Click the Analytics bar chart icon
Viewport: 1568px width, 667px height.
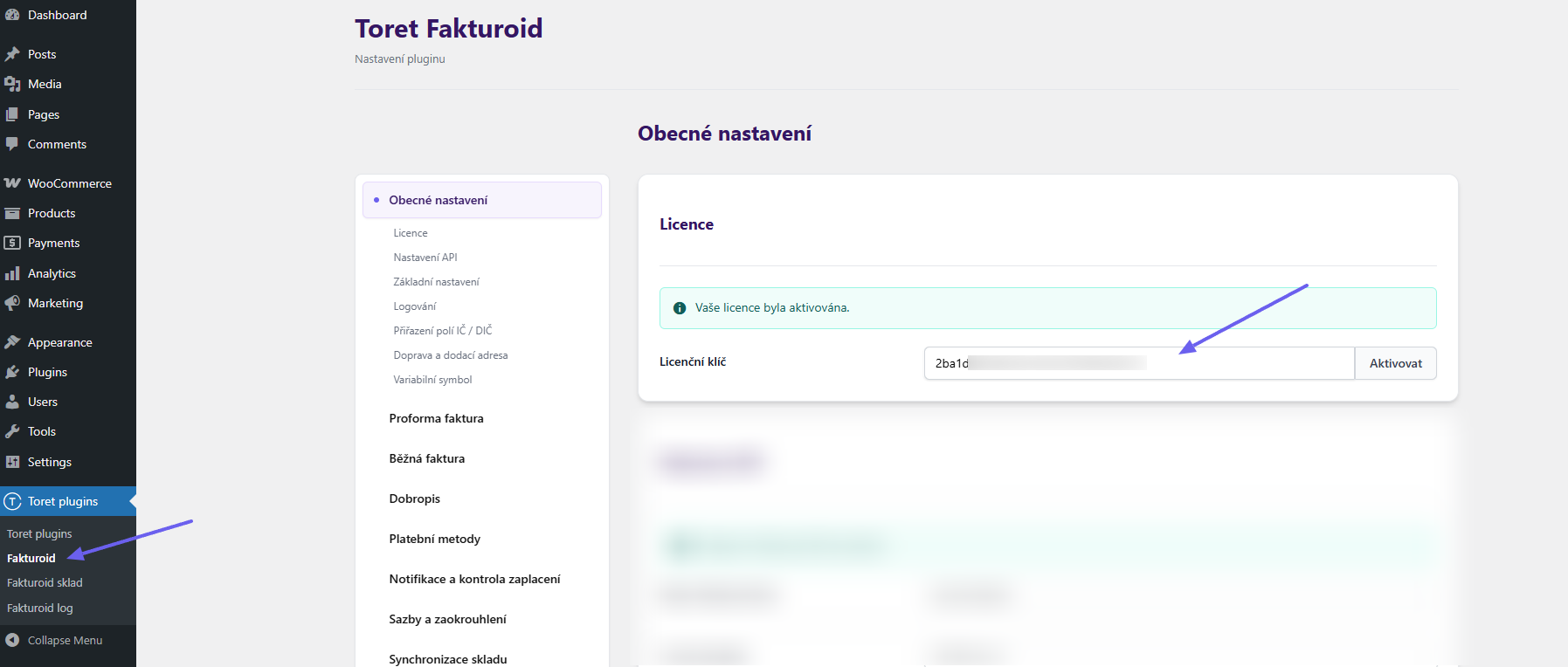coord(12,273)
